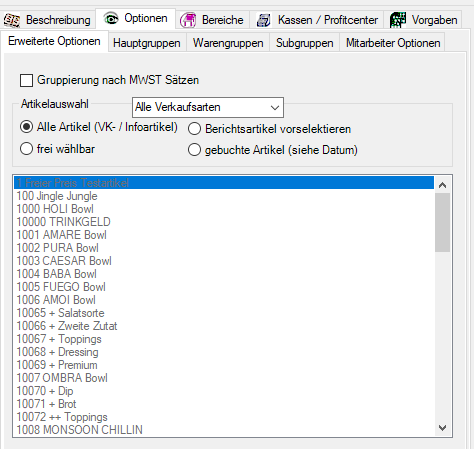Open the Mitarbeiter Optionen tab
Viewport: 474px width, 449px height.
[x=393, y=43]
